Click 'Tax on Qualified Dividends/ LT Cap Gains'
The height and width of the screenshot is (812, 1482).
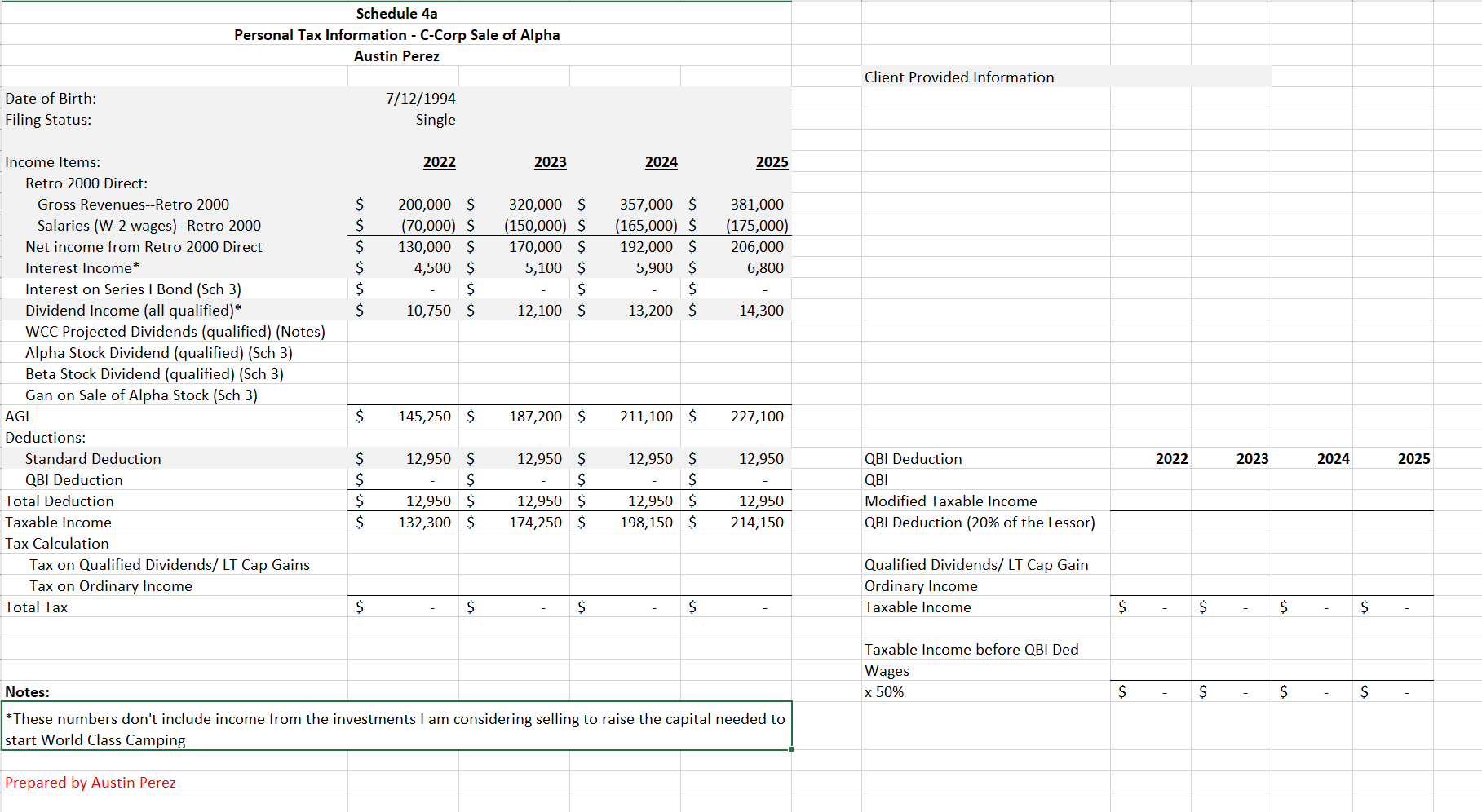170,564
